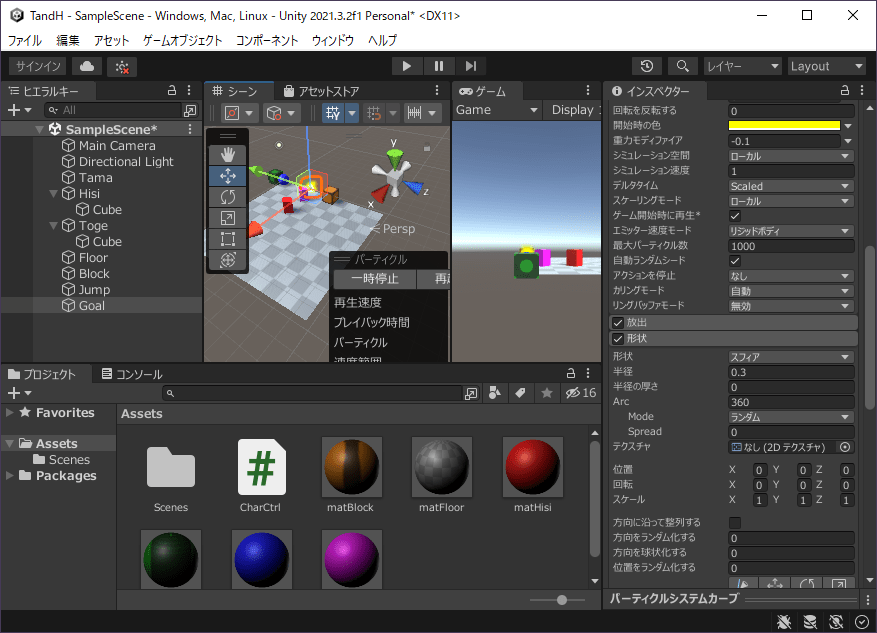Collapse the Hisi object in hierarchy

[x=54, y=194]
